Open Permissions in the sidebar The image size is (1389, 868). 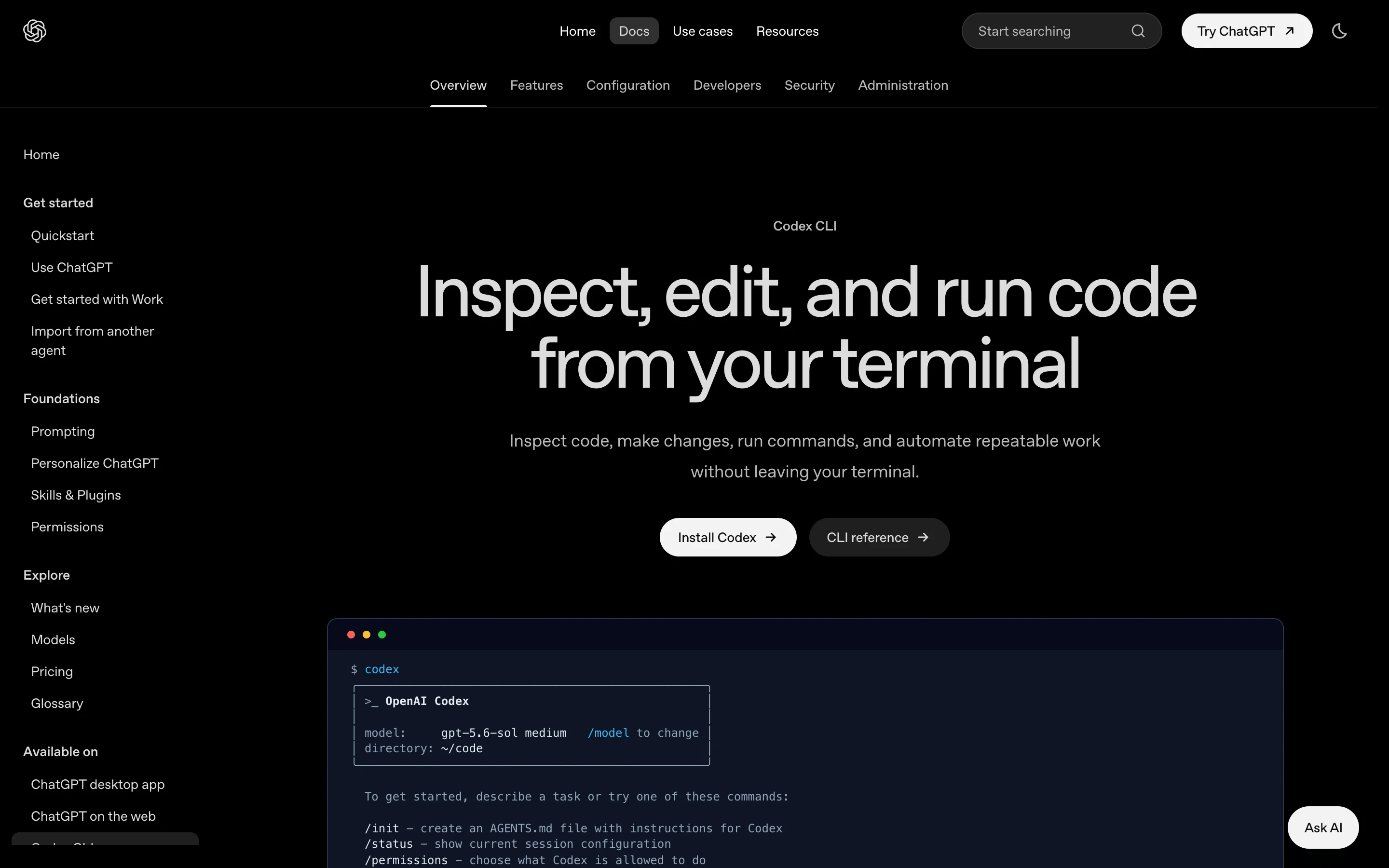coord(67,527)
